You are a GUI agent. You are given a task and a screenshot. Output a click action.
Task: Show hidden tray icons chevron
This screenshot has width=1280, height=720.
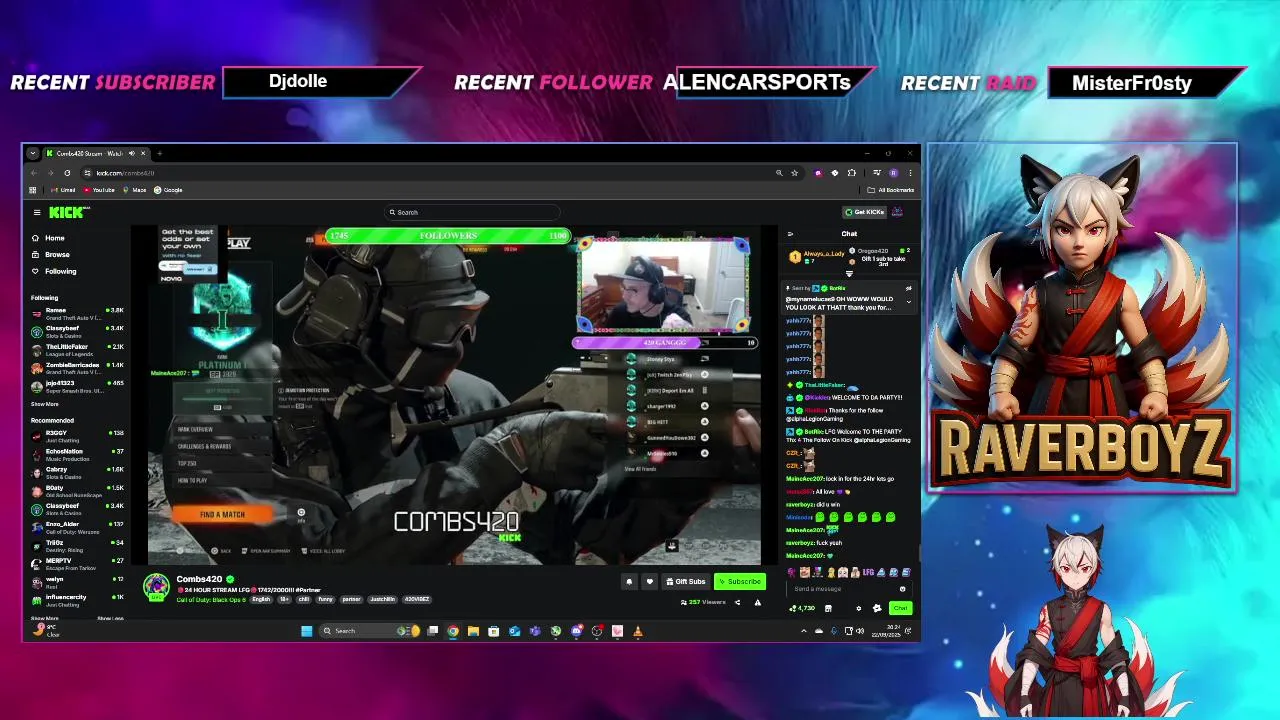click(x=804, y=631)
